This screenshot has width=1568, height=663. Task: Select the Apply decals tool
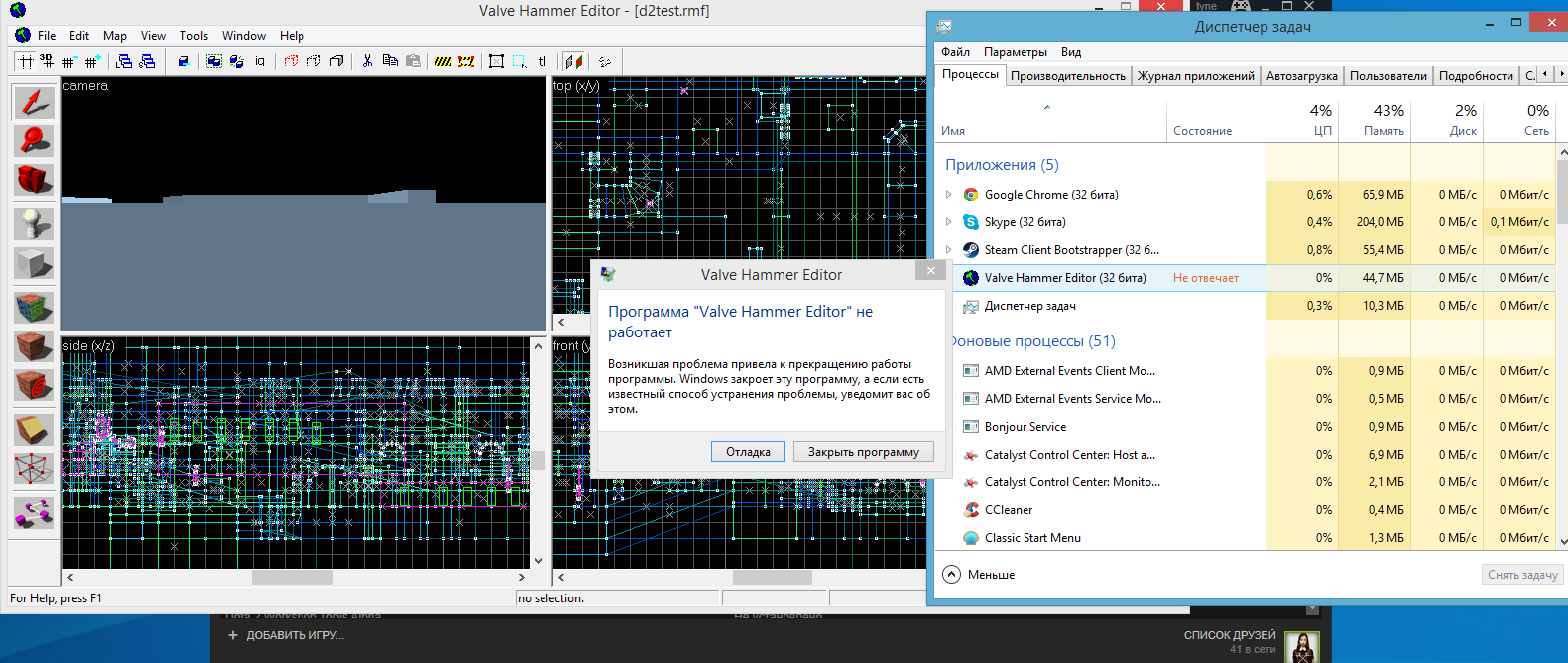tap(34, 385)
